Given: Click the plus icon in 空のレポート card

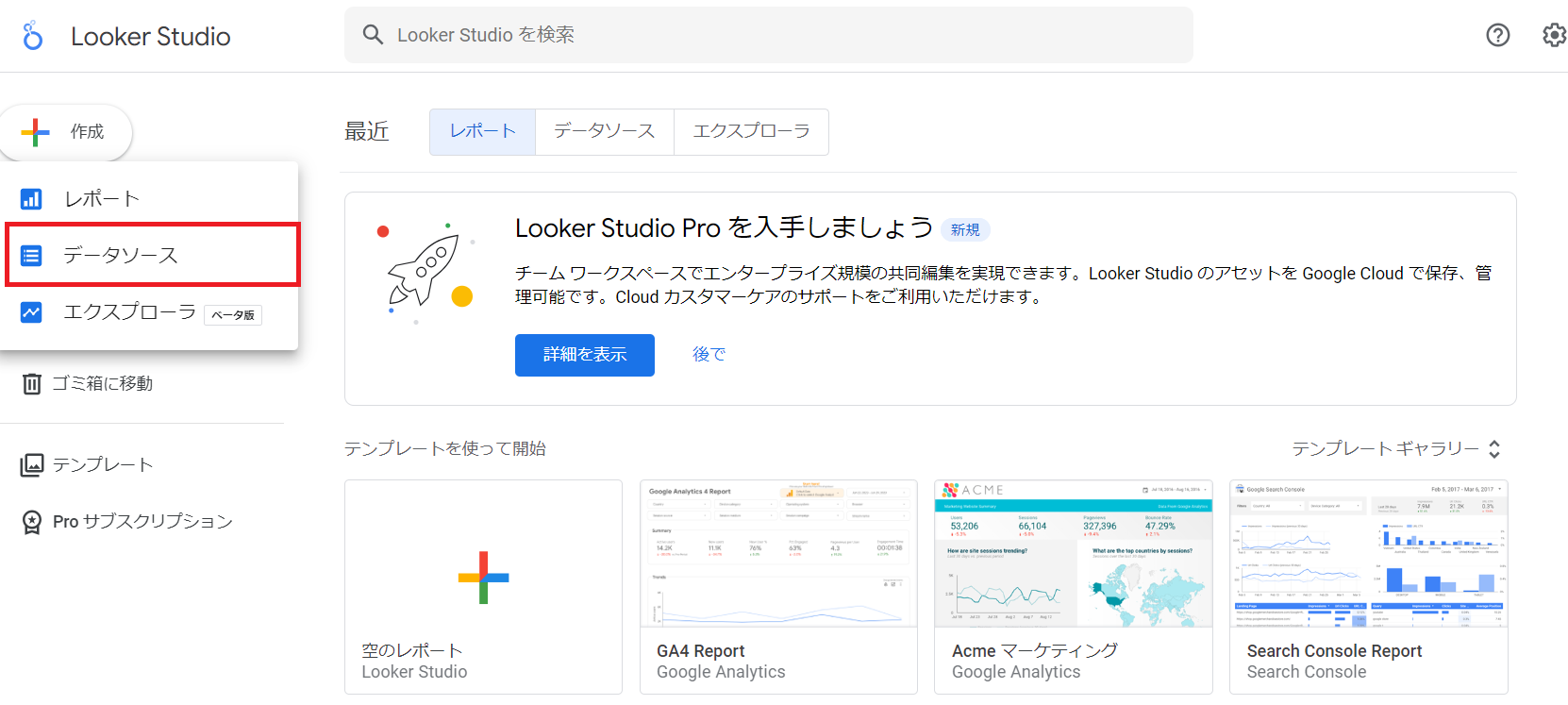Looking at the screenshot, I should [x=483, y=578].
